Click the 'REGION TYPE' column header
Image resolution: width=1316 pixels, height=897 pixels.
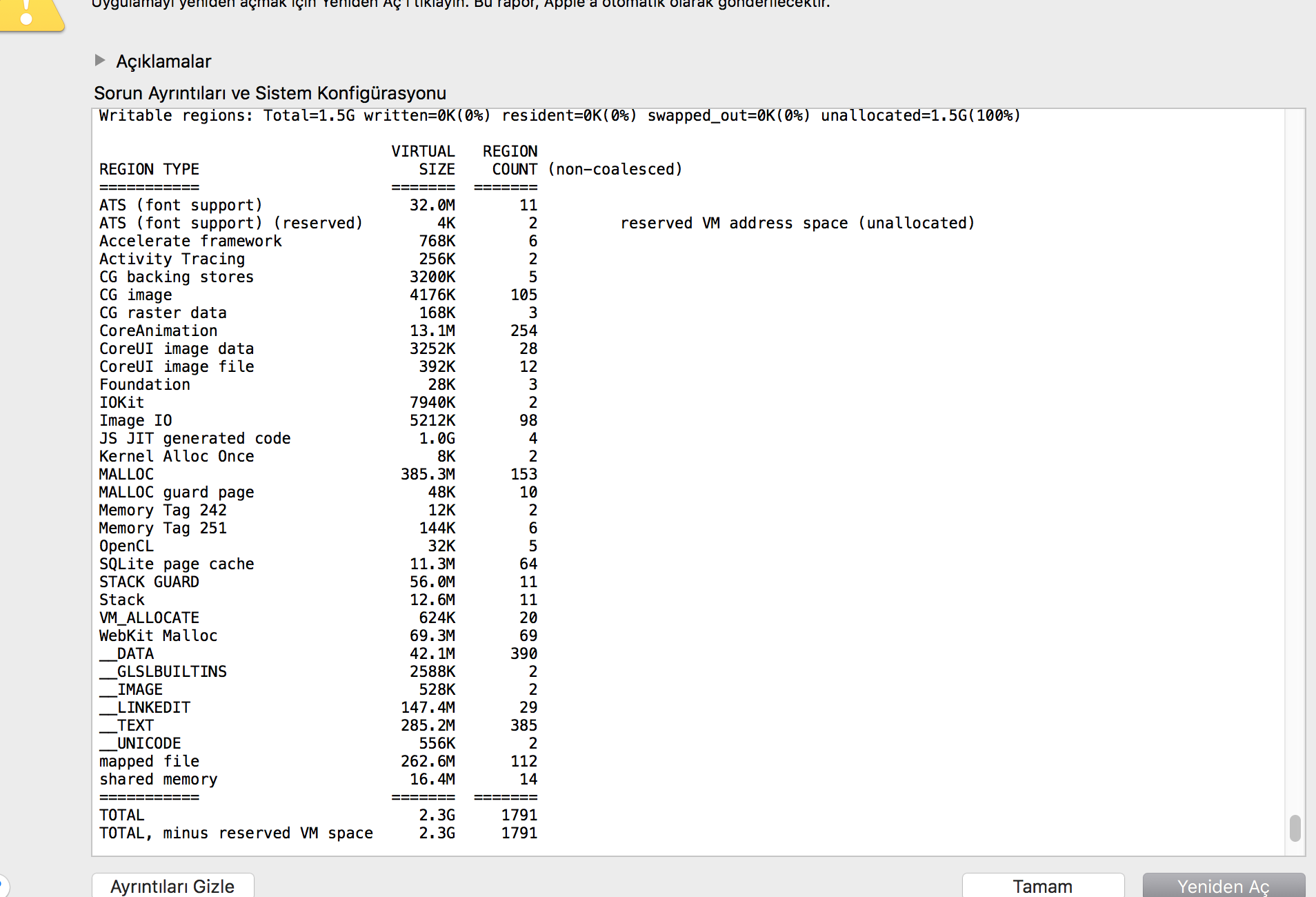(149, 169)
